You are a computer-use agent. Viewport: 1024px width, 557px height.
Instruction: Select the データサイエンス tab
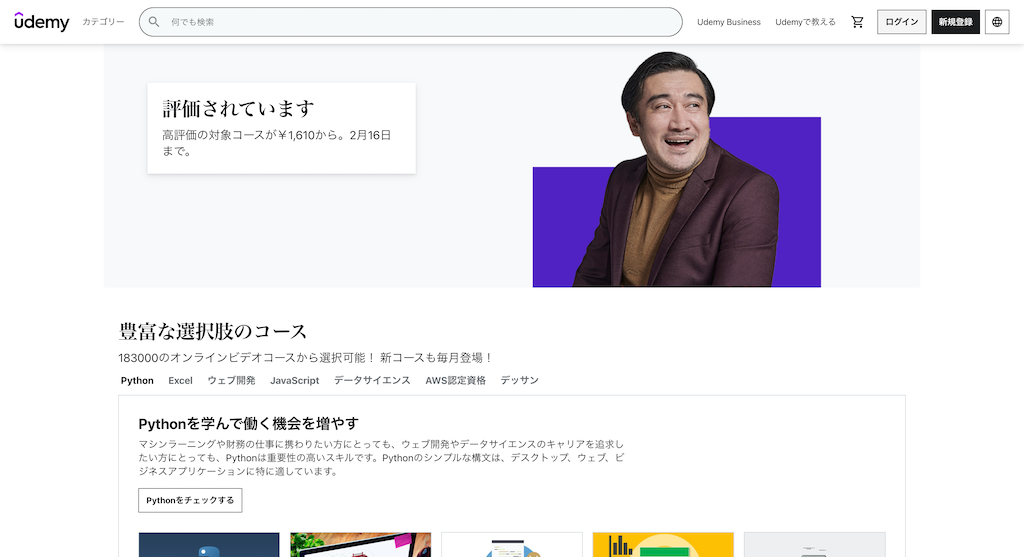pos(372,380)
